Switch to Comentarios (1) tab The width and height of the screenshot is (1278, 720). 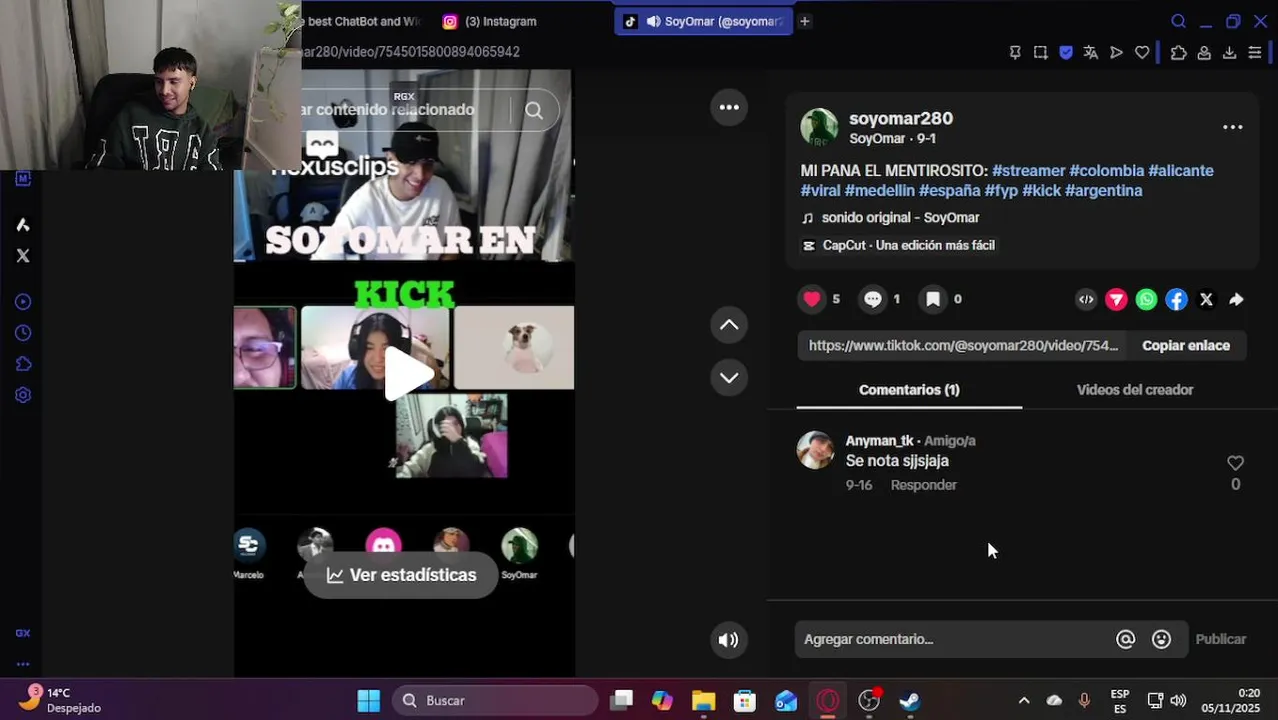pyautogui.click(x=909, y=390)
